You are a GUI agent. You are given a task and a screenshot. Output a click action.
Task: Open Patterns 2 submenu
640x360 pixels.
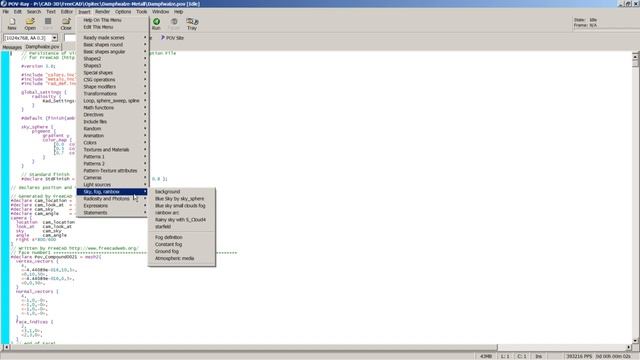point(113,164)
